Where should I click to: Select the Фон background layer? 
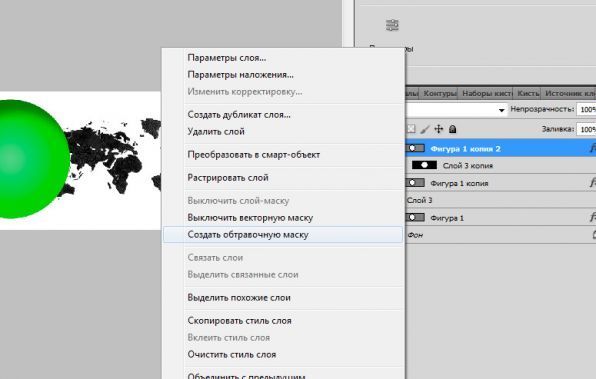(501, 235)
